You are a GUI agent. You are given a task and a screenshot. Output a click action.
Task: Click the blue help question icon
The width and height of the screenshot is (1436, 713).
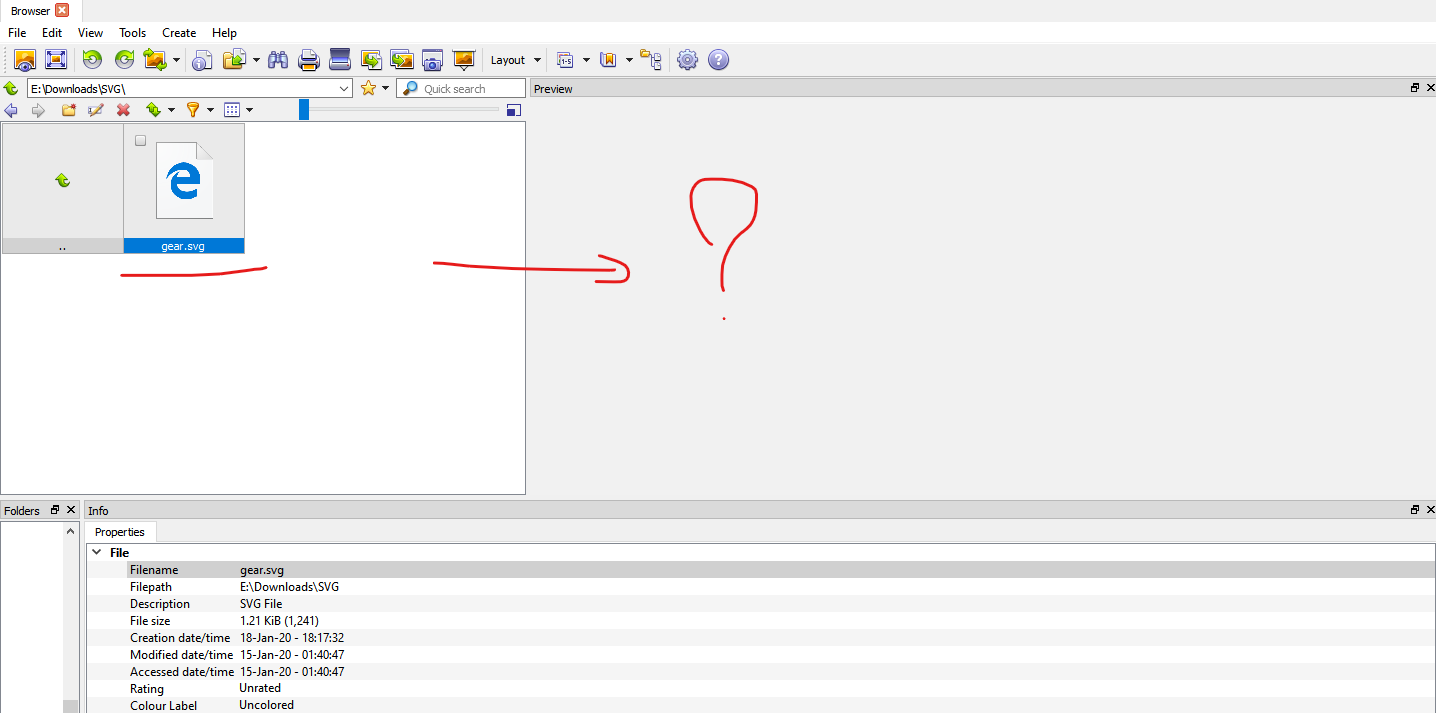click(718, 60)
